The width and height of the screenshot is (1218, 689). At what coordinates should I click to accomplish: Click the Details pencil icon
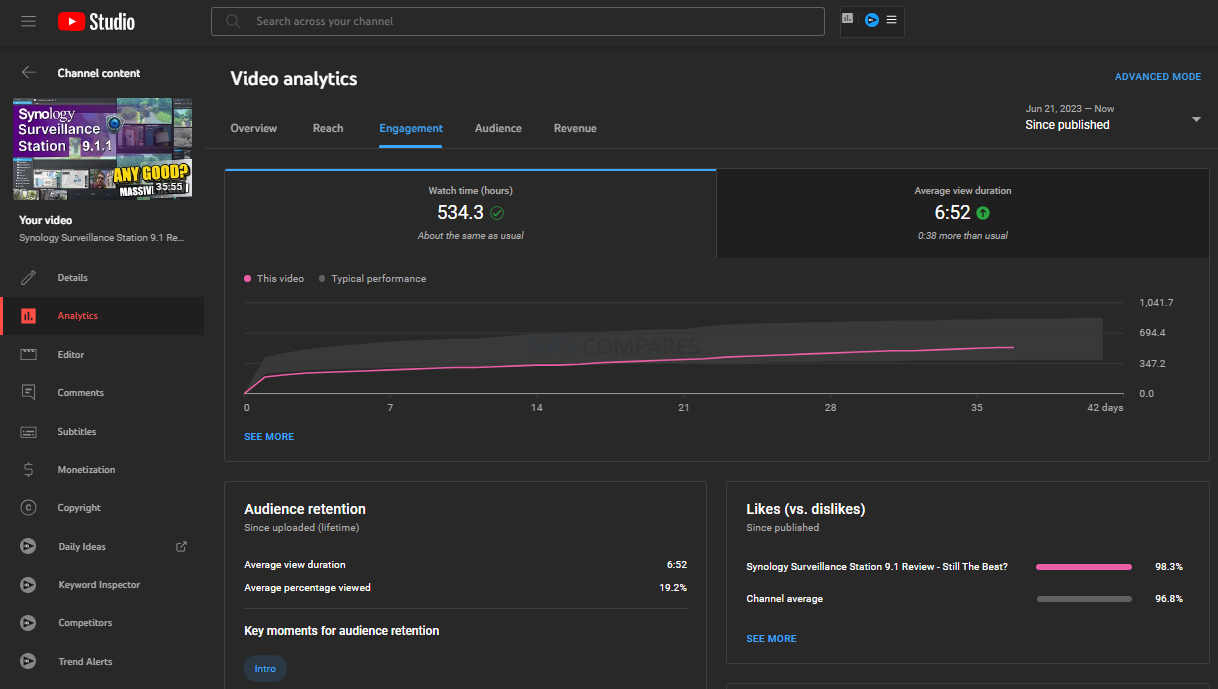(x=28, y=278)
